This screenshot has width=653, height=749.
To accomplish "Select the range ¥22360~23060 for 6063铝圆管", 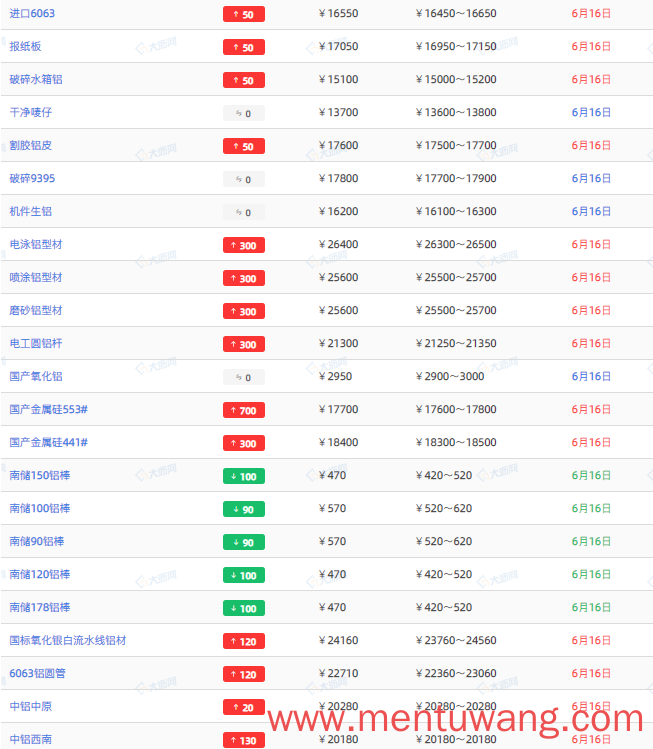I will [456, 673].
